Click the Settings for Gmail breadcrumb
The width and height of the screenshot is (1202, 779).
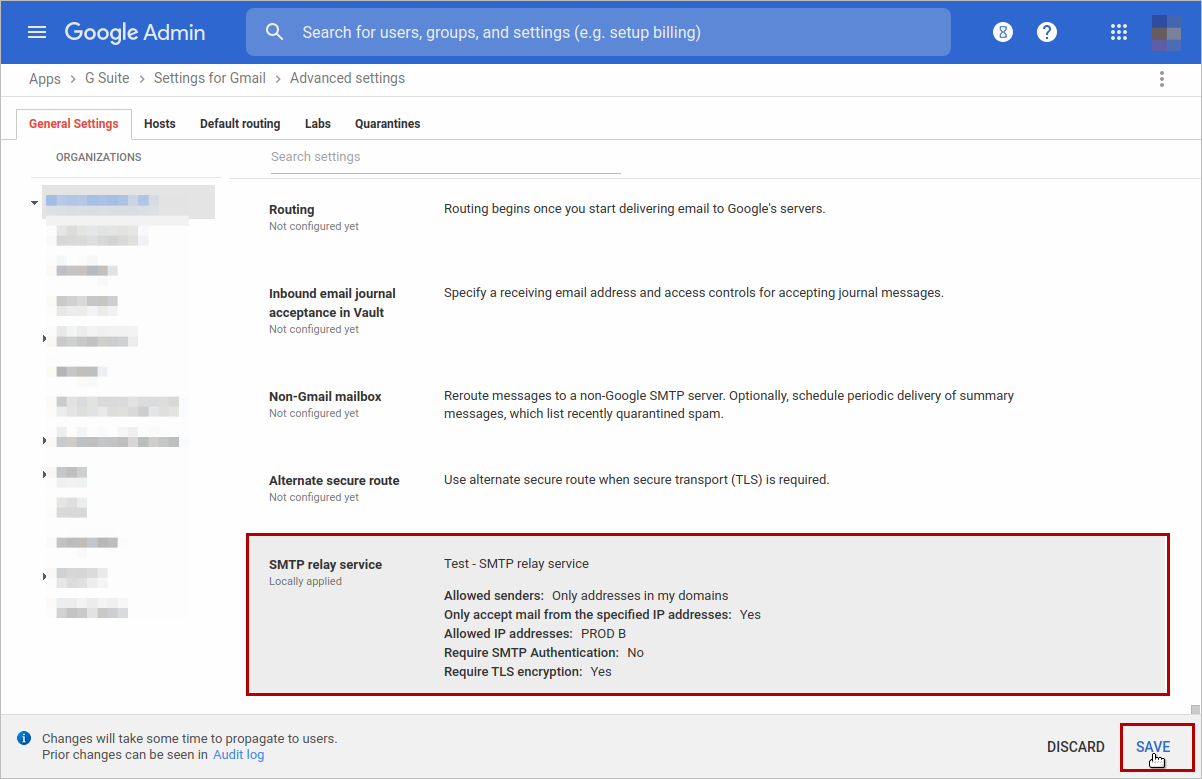(x=210, y=78)
